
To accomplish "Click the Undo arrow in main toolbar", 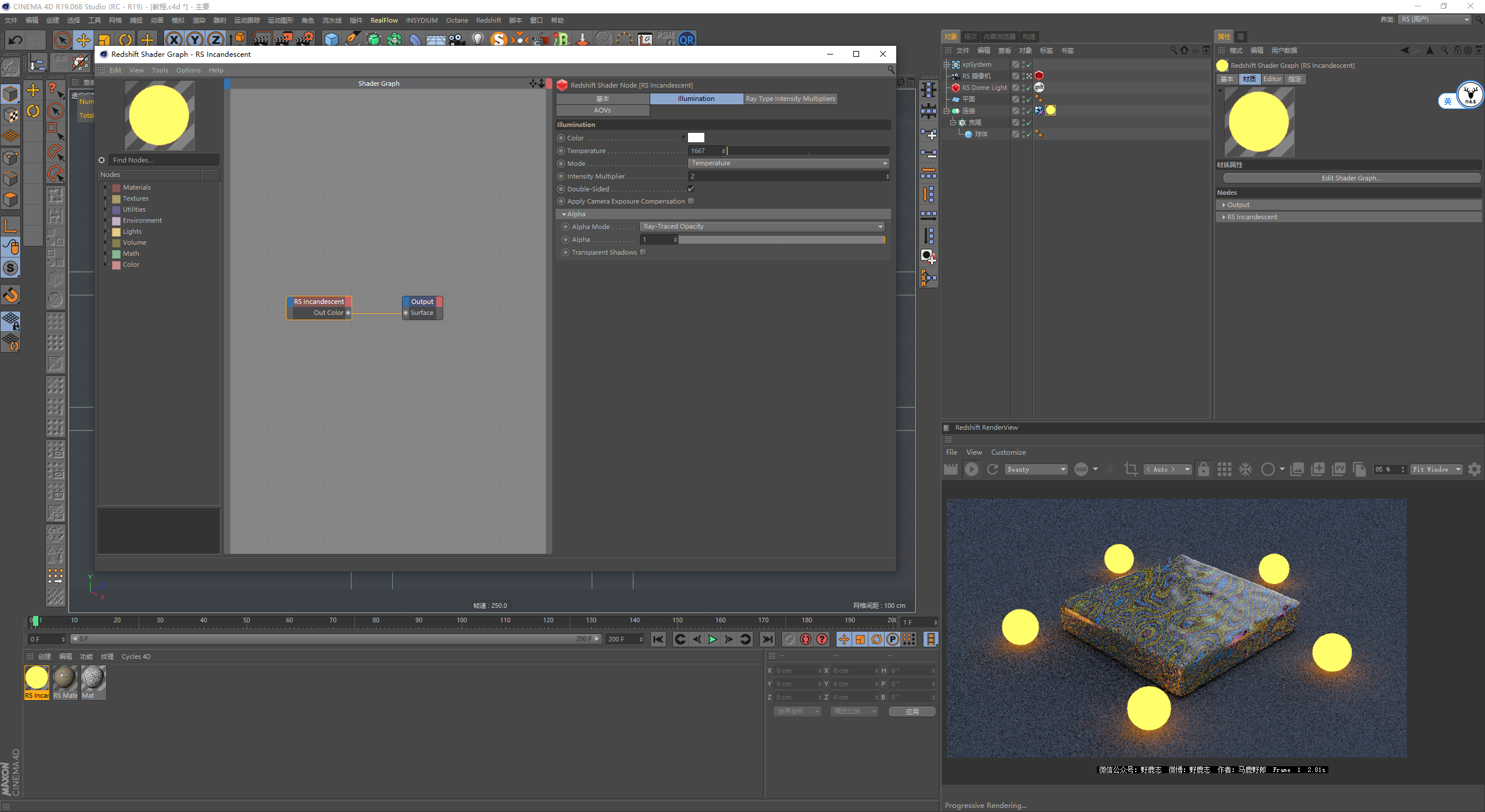I will (x=16, y=39).
